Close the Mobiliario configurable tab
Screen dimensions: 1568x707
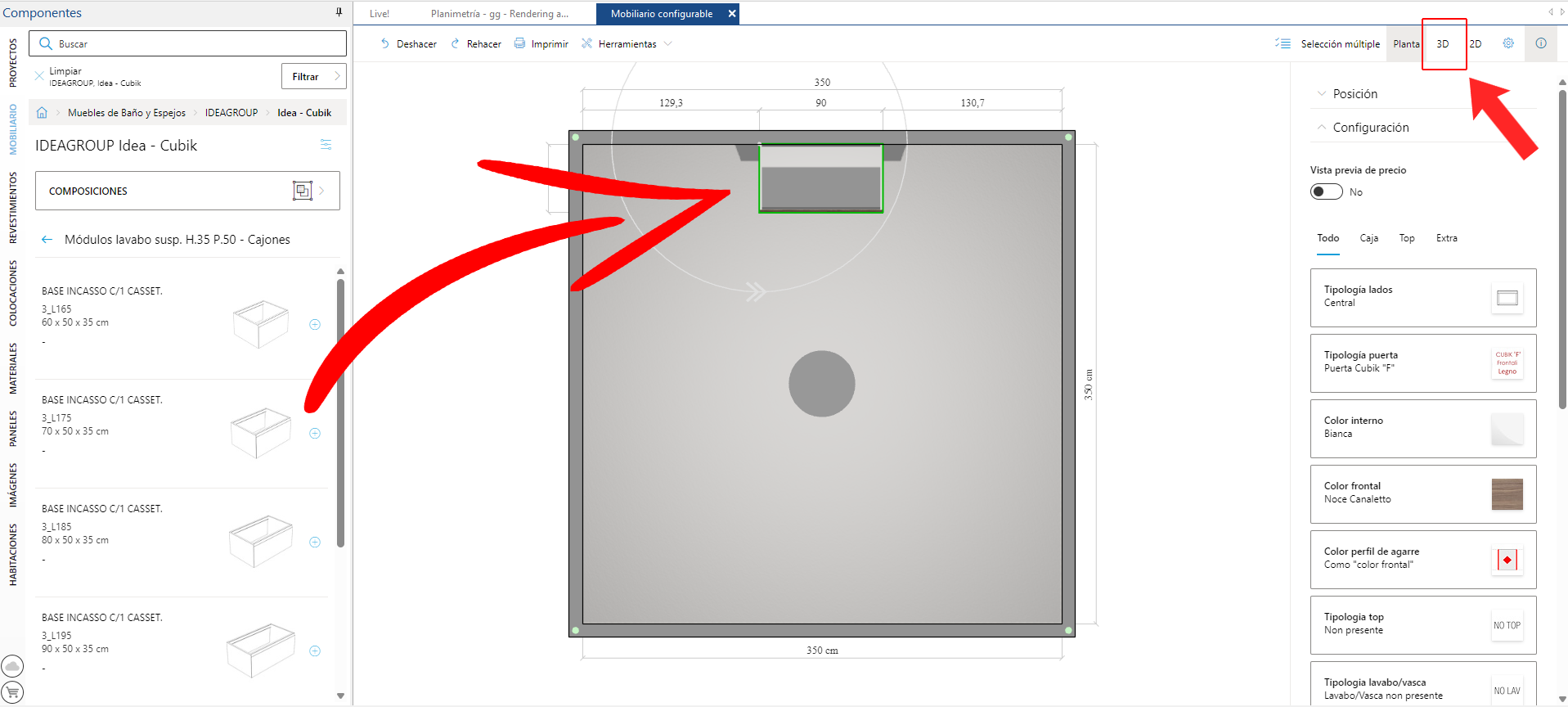(732, 14)
